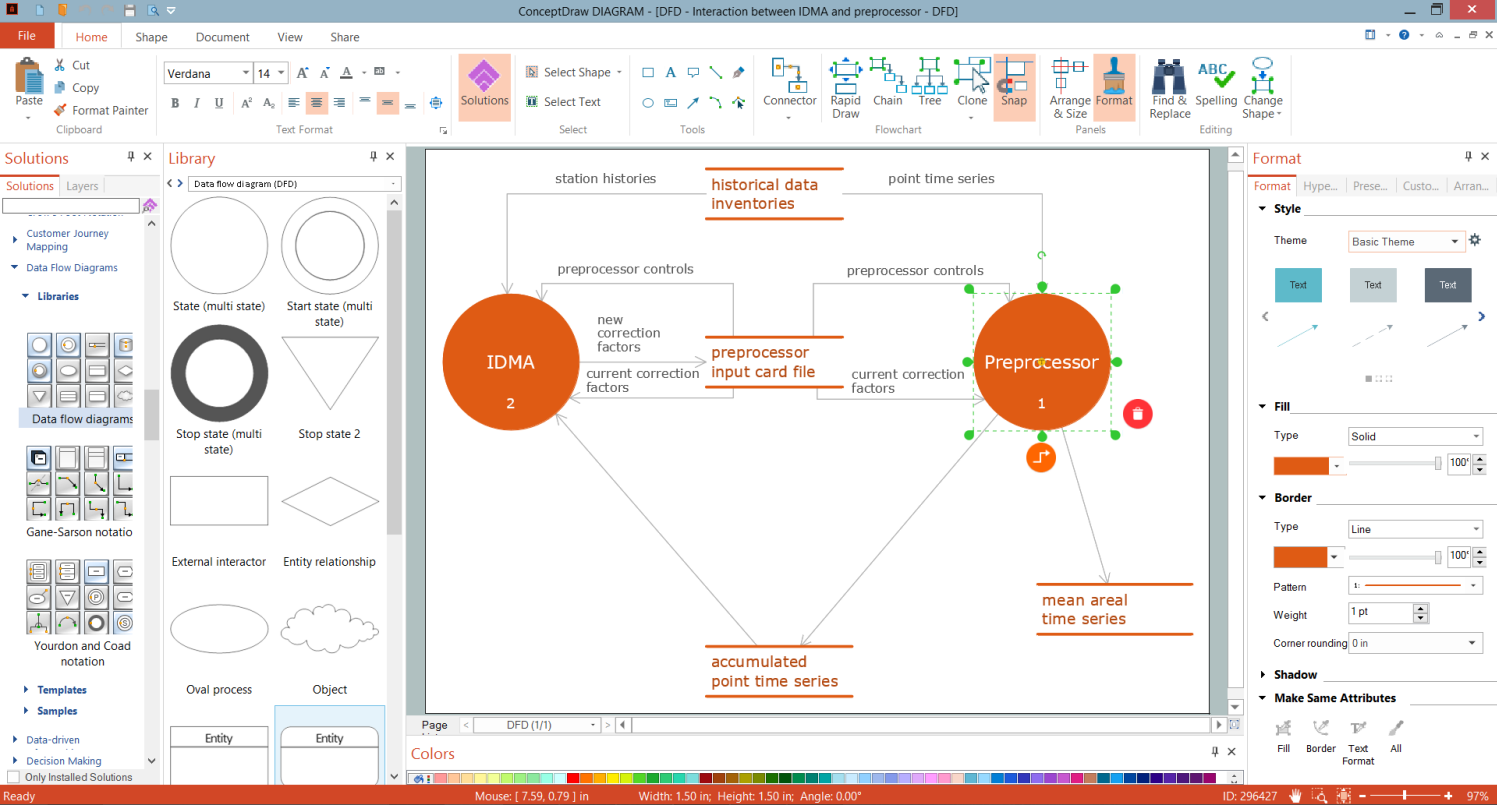The height and width of the screenshot is (805, 1497).
Task: Select the Connector tool
Action: pyautogui.click(x=789, y=88)
